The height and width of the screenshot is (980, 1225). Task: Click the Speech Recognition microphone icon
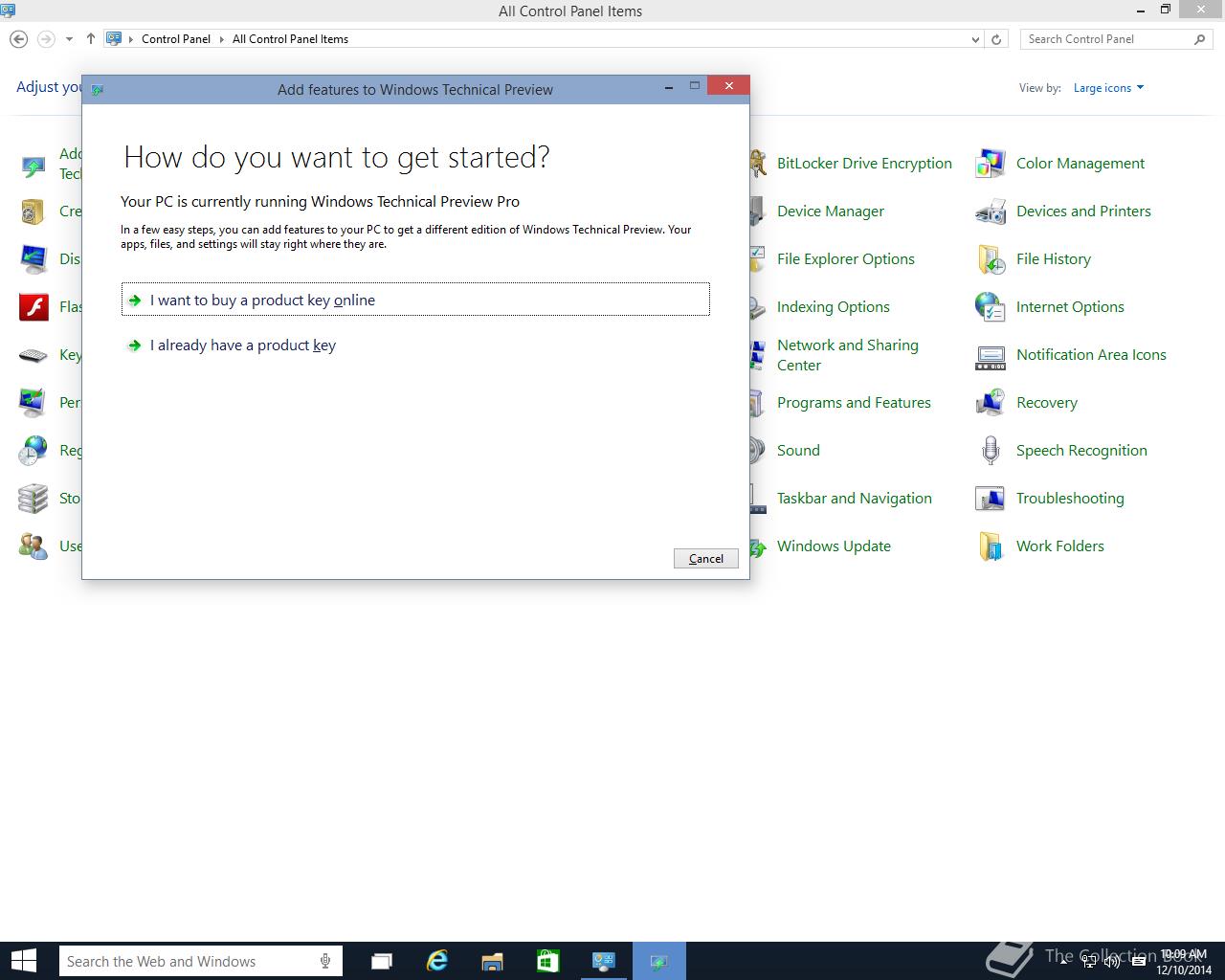[x=990, y=451]
